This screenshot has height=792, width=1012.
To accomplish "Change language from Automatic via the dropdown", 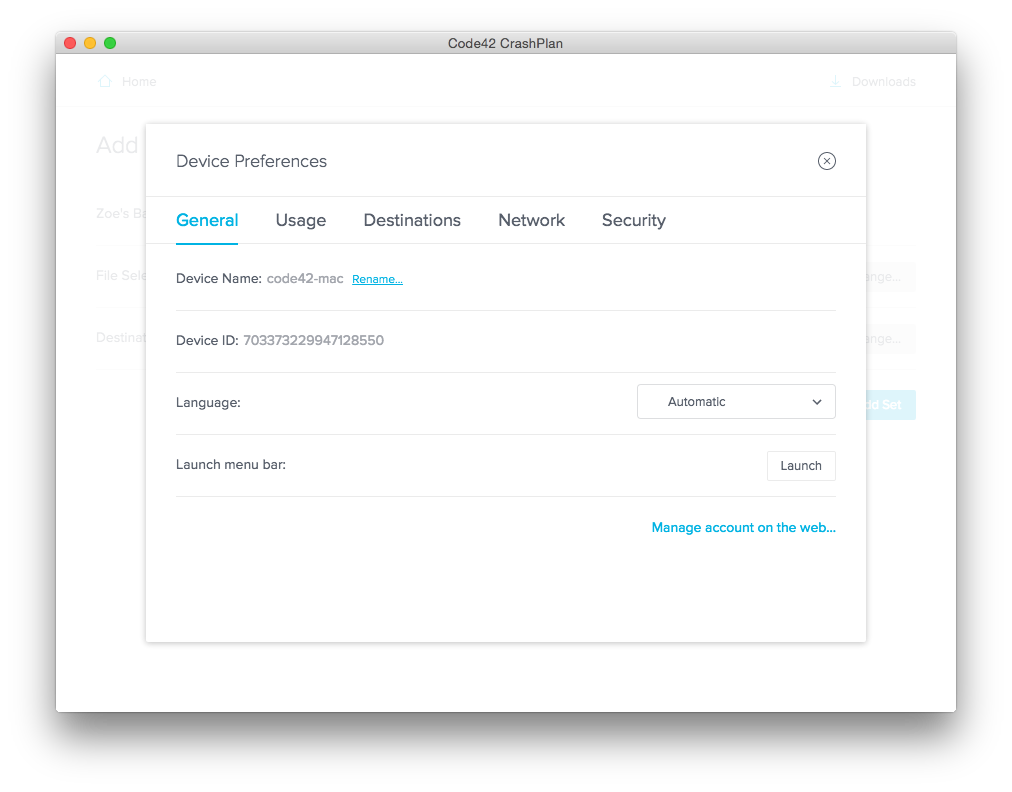I will point(736,401).
